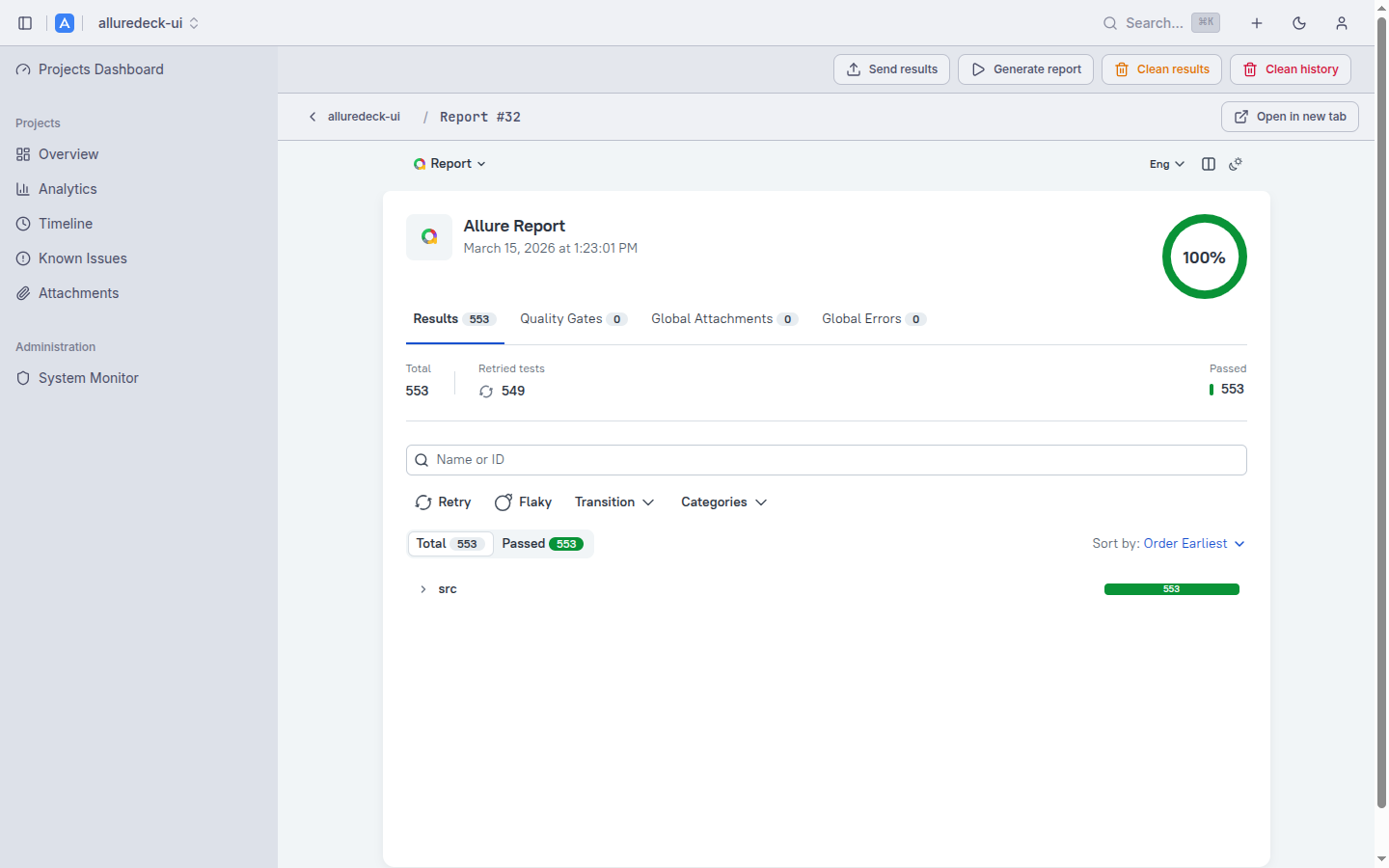Expand the src tree node
Viewport: 1389px width, 868px height.
(423, 589)
